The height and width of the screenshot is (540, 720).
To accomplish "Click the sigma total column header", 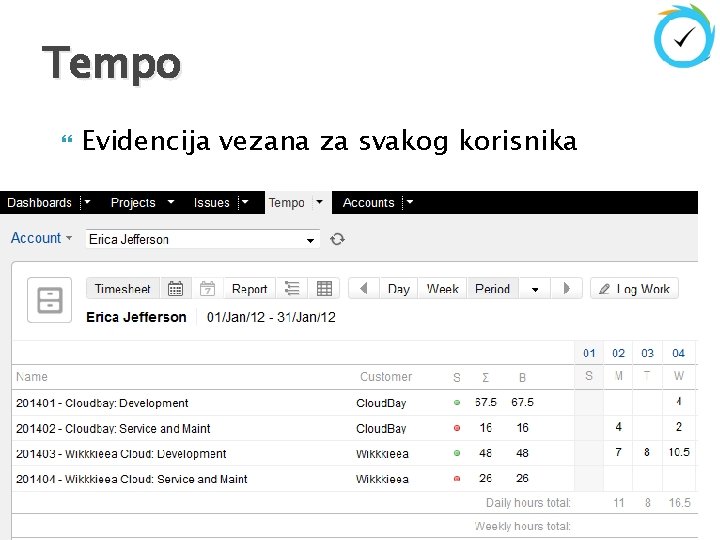I will pos(485,377).
